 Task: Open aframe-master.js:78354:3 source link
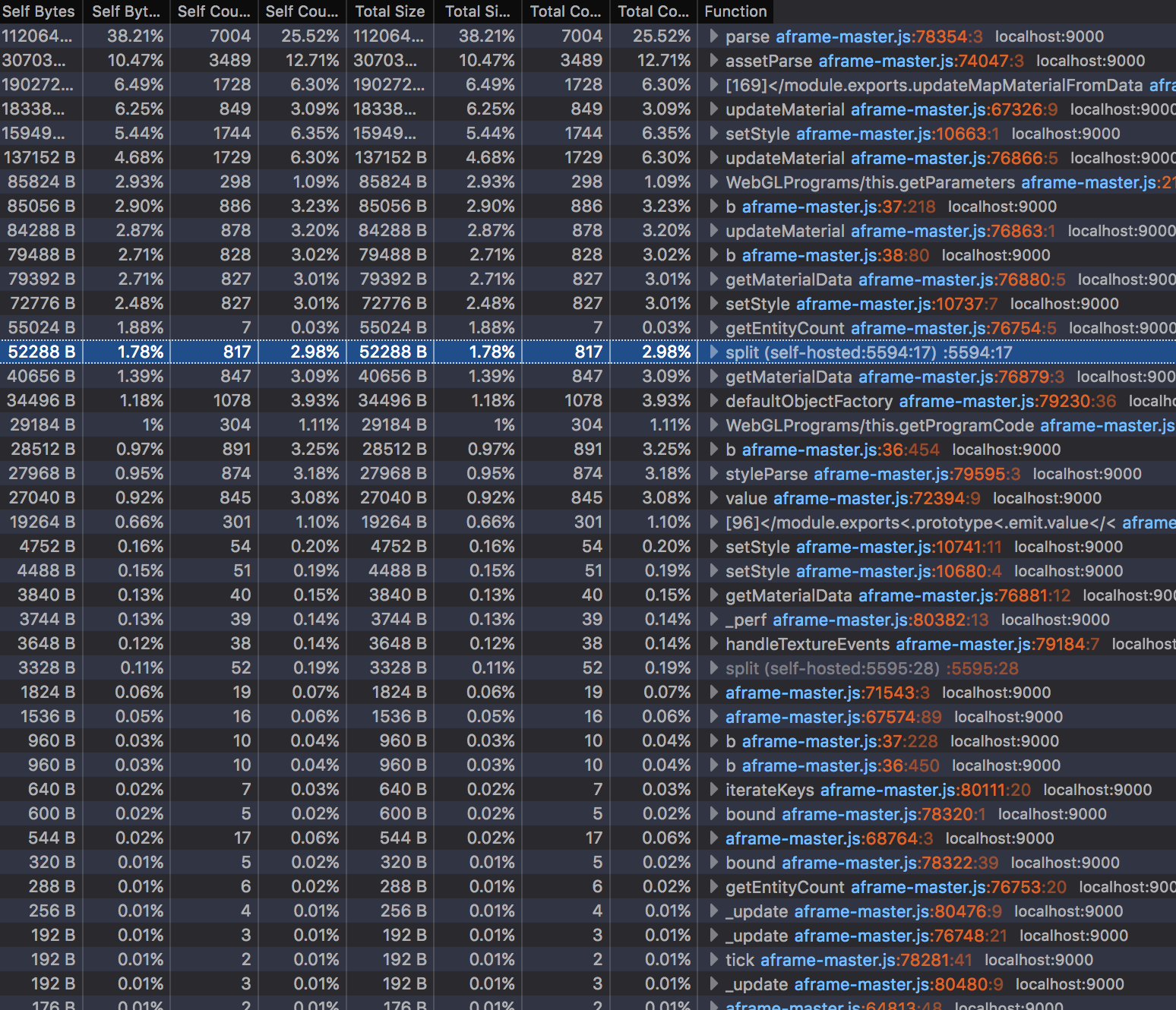tap(879, 36)
